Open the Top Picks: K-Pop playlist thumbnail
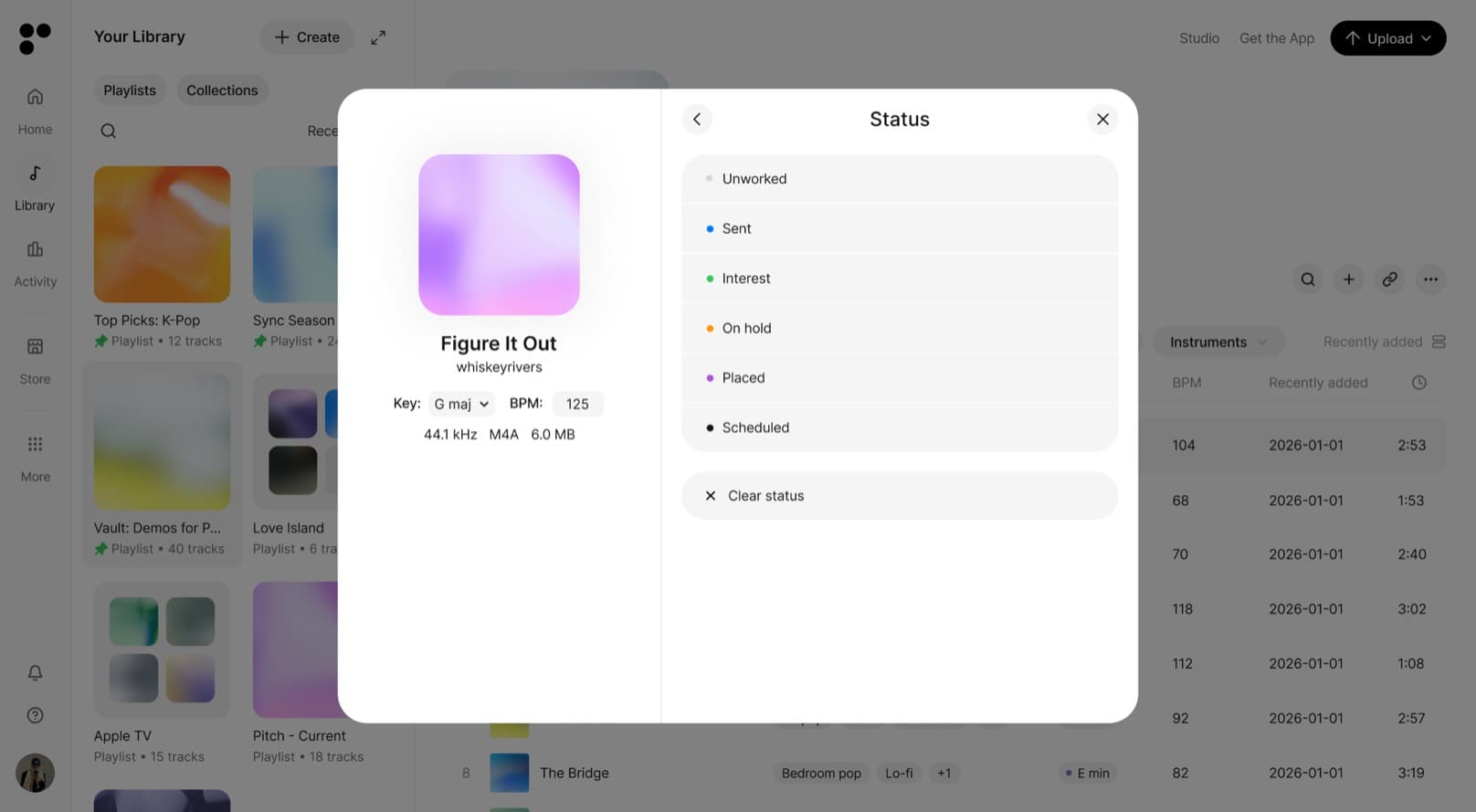 click(162, 234)
